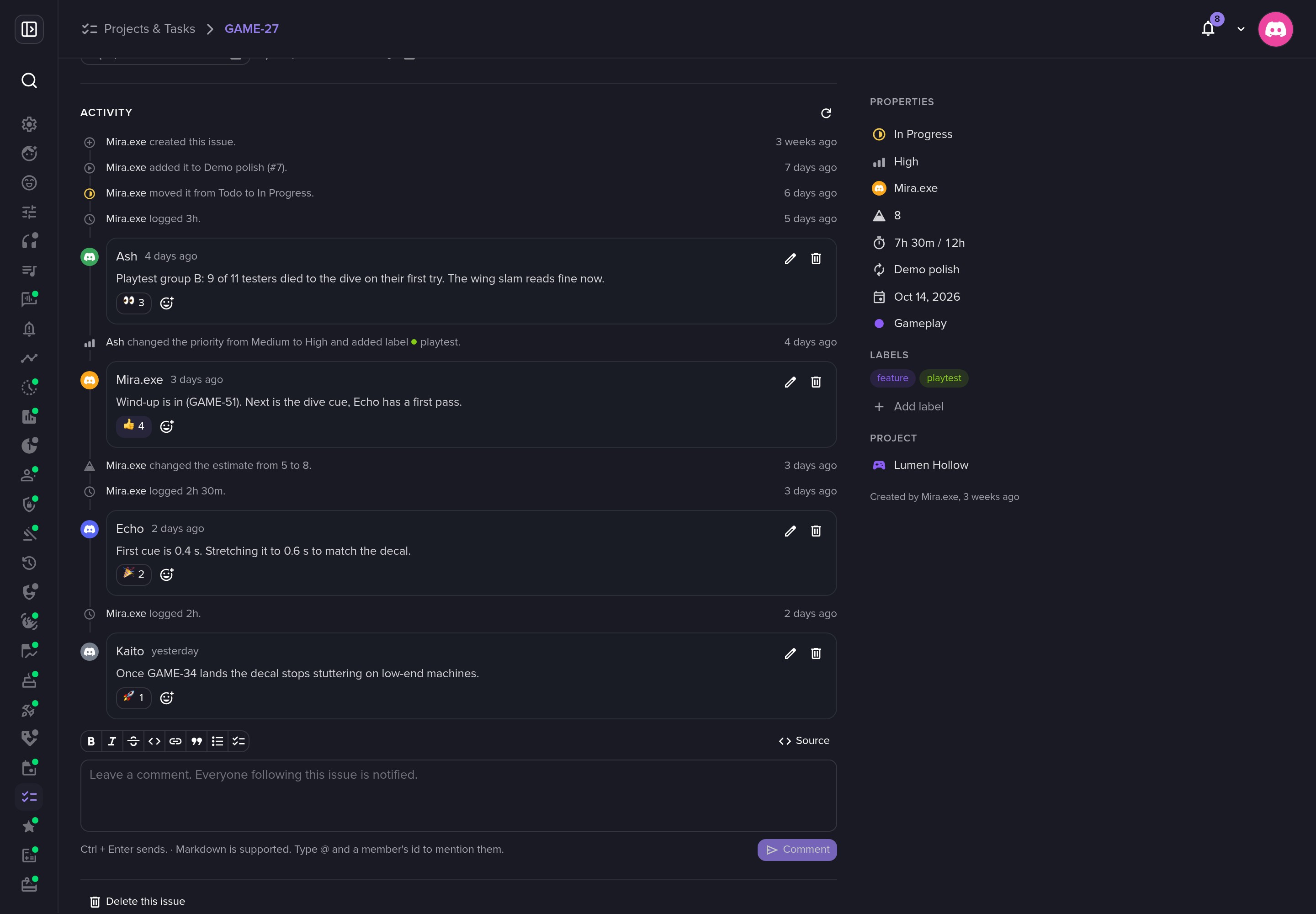Focus the leave a comment text box
This screenshot has height=914, width=1316.
pyautogui.click(x=458, y=795)
